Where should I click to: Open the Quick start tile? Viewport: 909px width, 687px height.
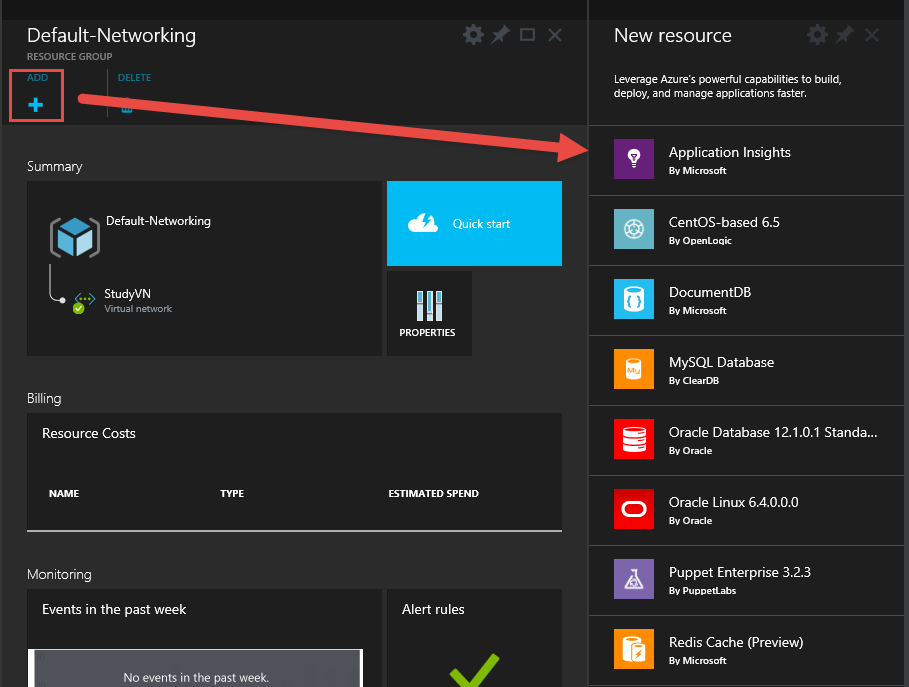click(x=474, y=223)
